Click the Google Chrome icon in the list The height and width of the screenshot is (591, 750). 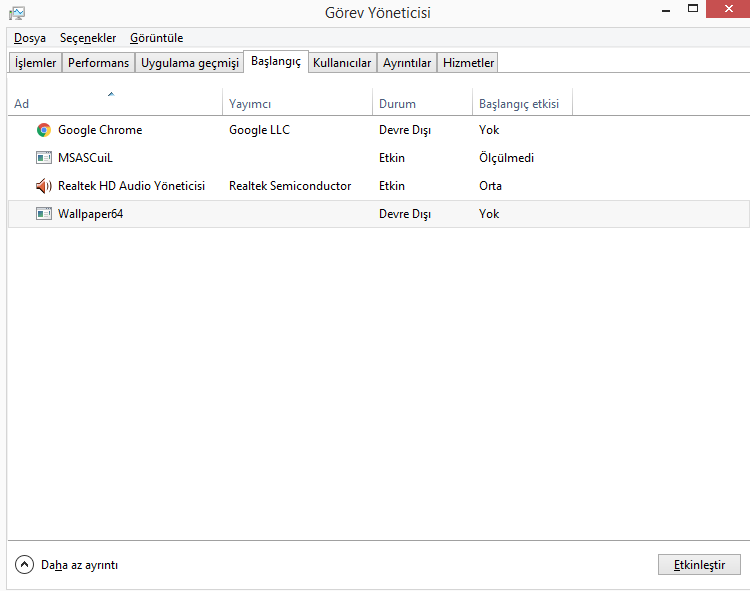click(x=43, y=130)
